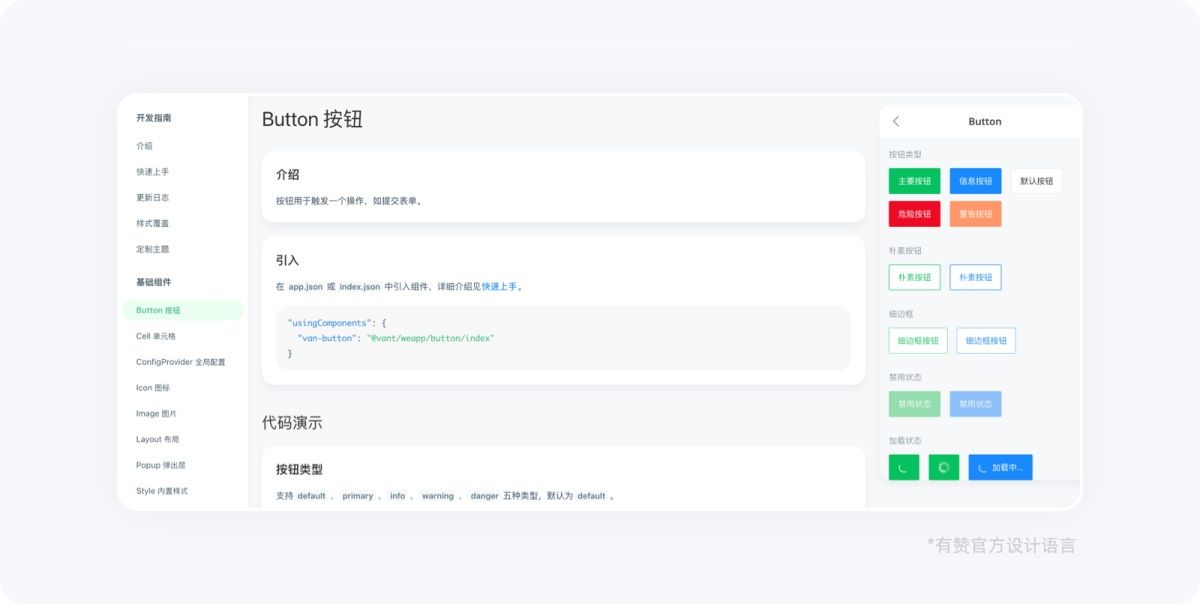The width and height of the screenshot is (1200, 604).
Task: Open 快速上手 in the sidebar
Action: pyautogui.click(x=153, y=172)
